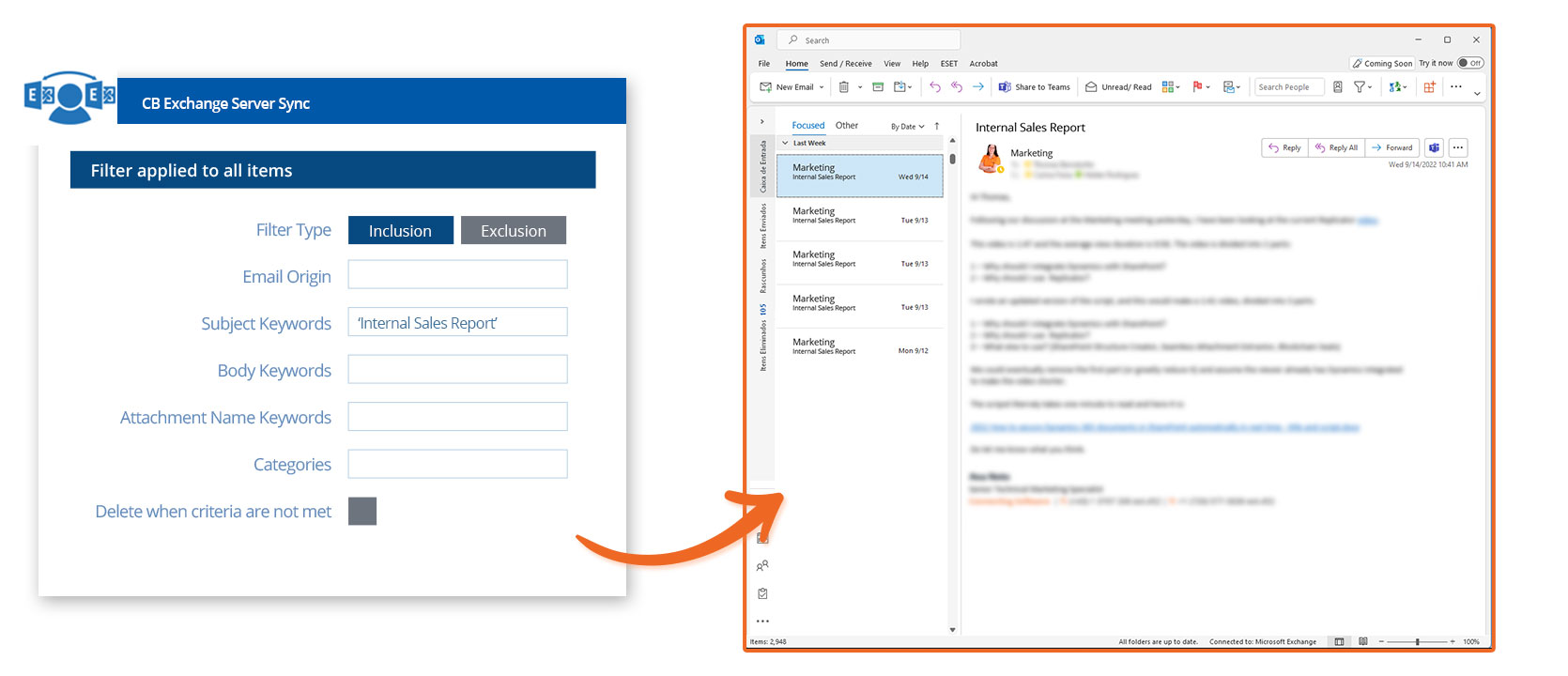Open the ribbon's three-dot overflow menu

tap(1455, 87)
